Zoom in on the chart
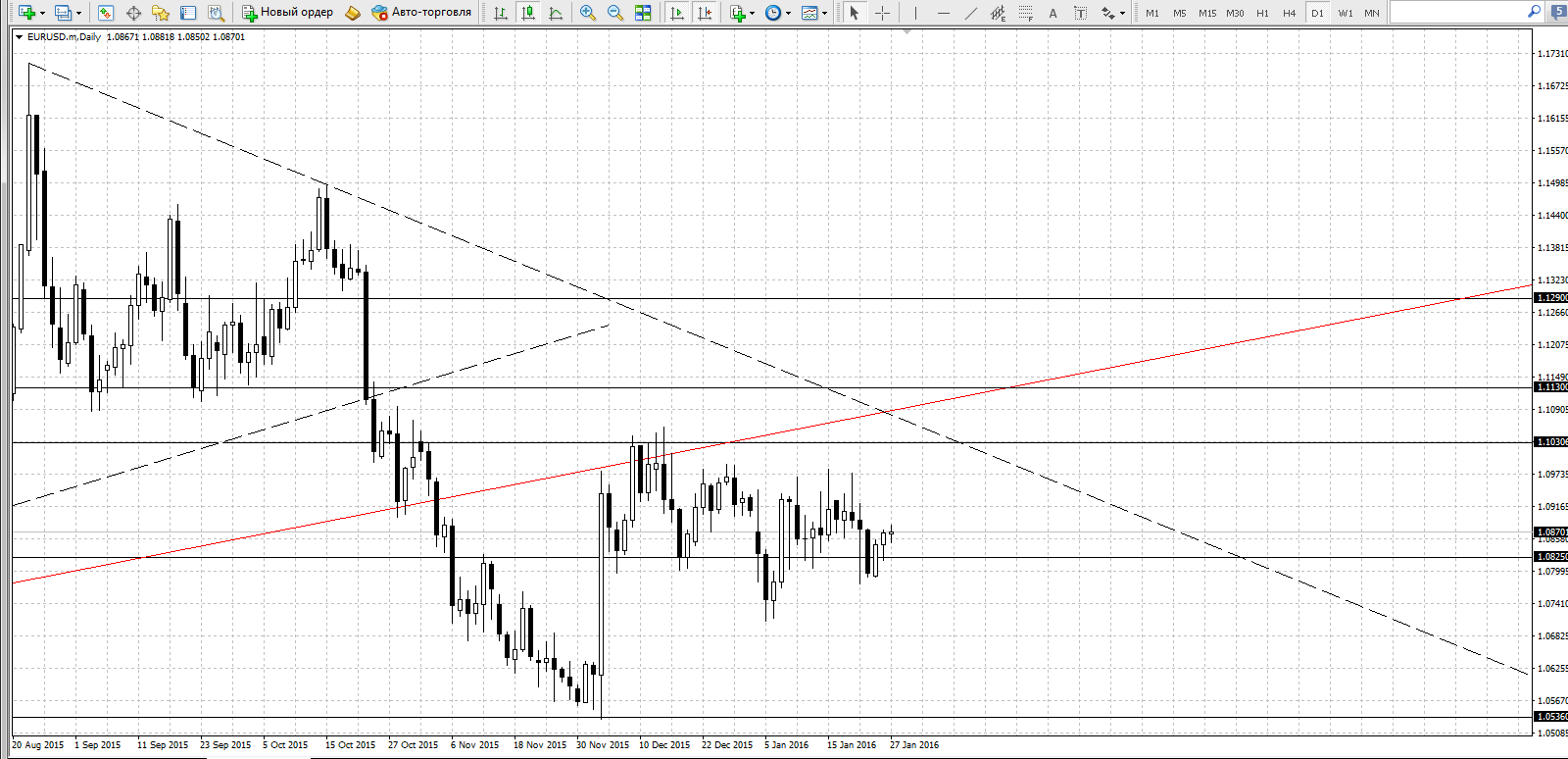The width and height of the screenshot is (1568, 759). pyautogui.click(x=588, y=13)
